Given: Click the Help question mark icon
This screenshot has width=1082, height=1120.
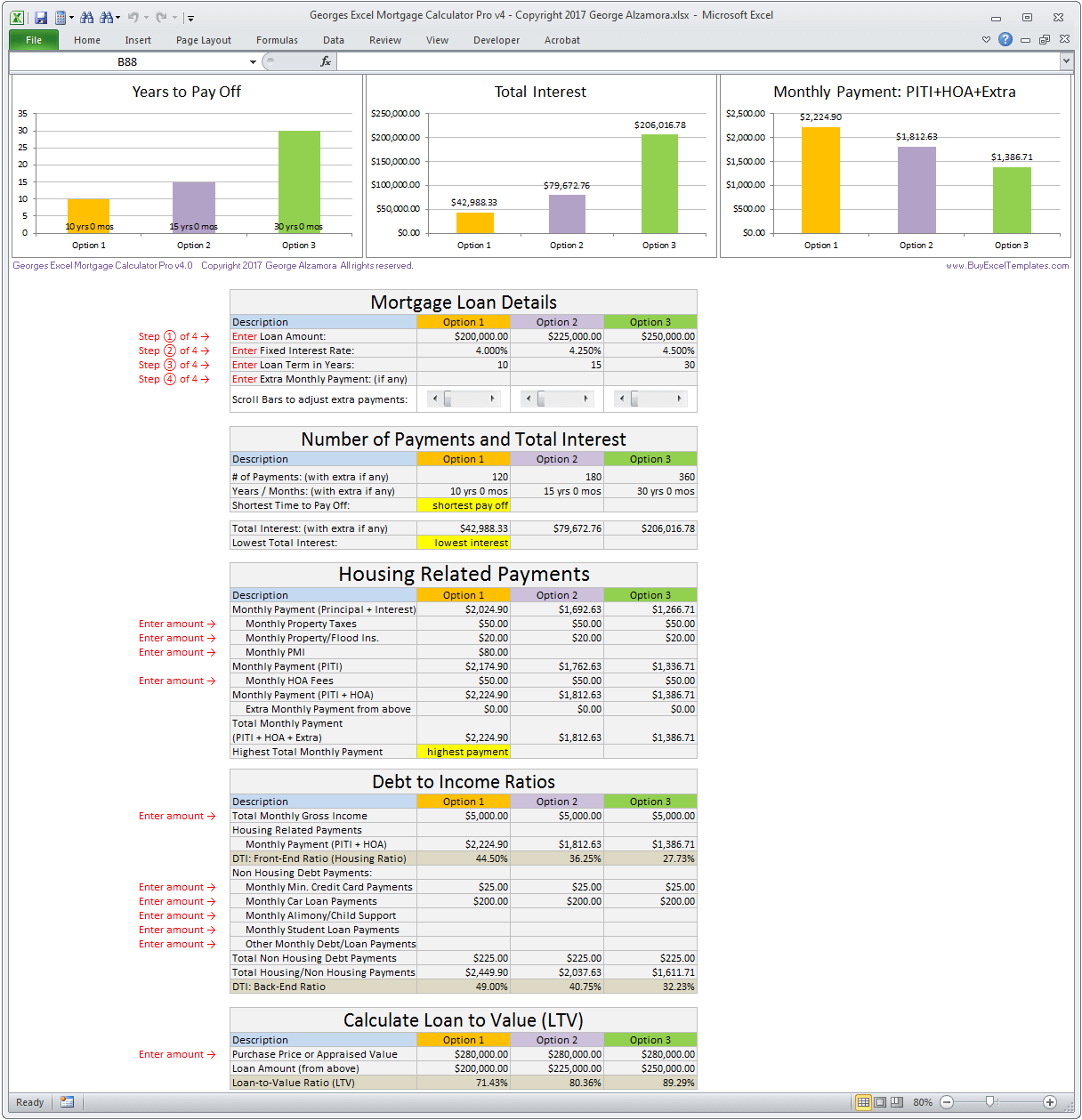Looking at the screenshot, I should coord(1005,39).
